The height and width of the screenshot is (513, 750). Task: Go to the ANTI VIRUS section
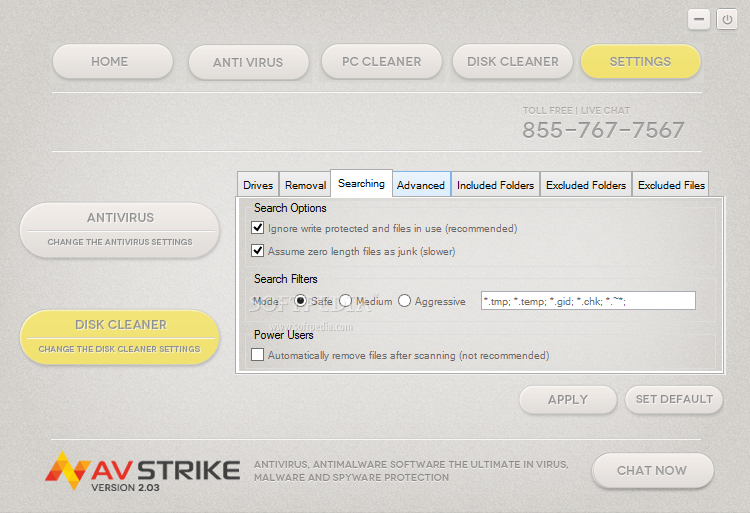point(248,62)
